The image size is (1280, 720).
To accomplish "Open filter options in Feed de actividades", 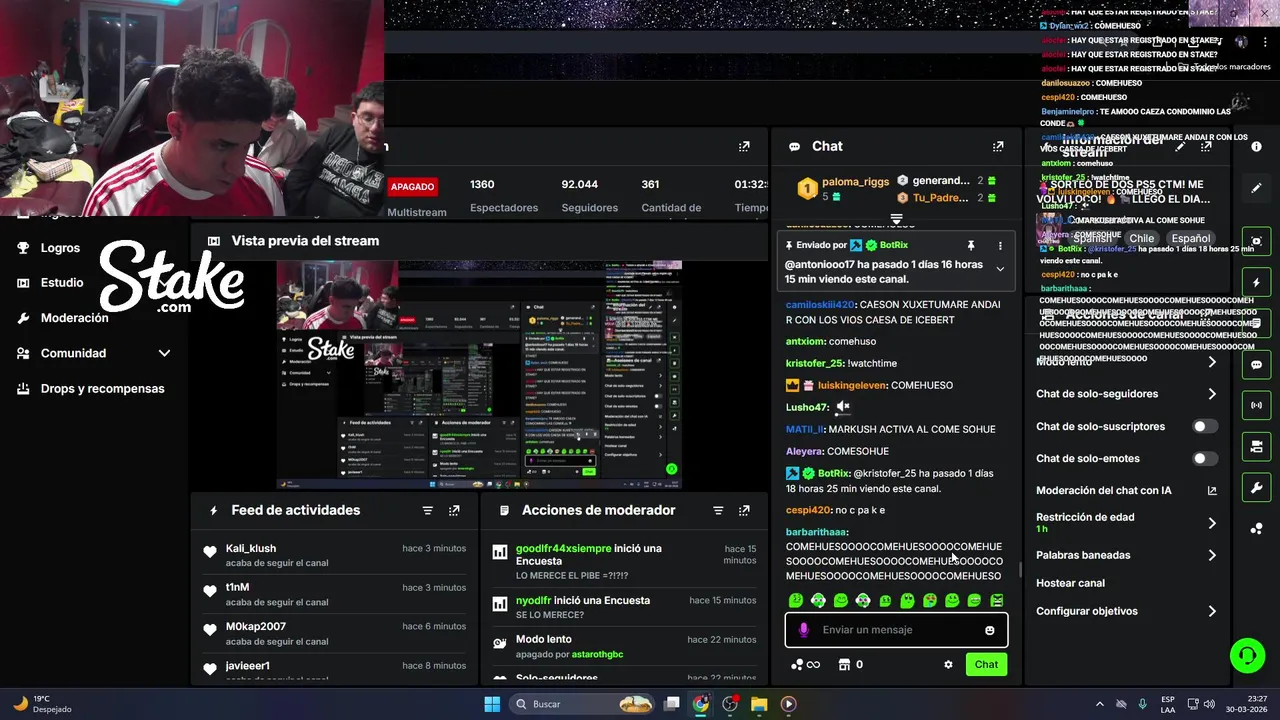I will [x=428, y=510].
